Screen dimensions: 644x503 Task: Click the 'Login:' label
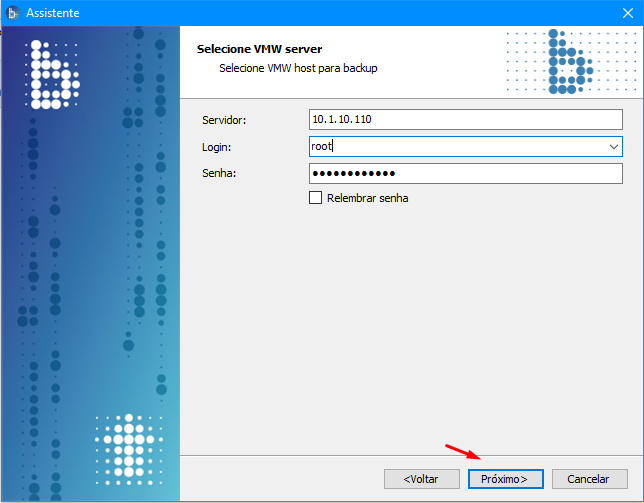click(x=216, y=147)
